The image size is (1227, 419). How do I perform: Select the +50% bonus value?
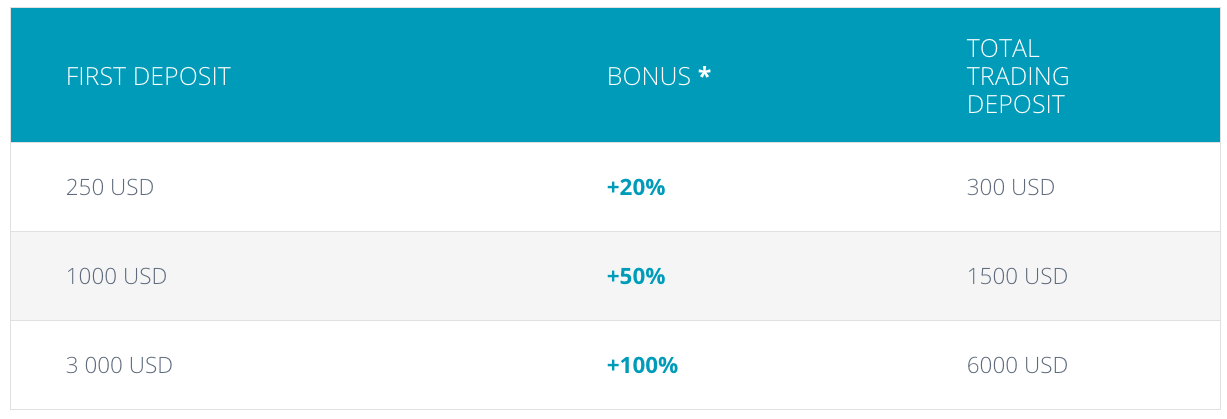click(636, 276)
